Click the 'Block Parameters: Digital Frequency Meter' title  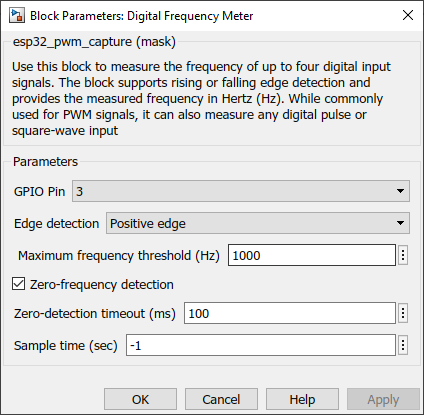click(x=142, y=16)
